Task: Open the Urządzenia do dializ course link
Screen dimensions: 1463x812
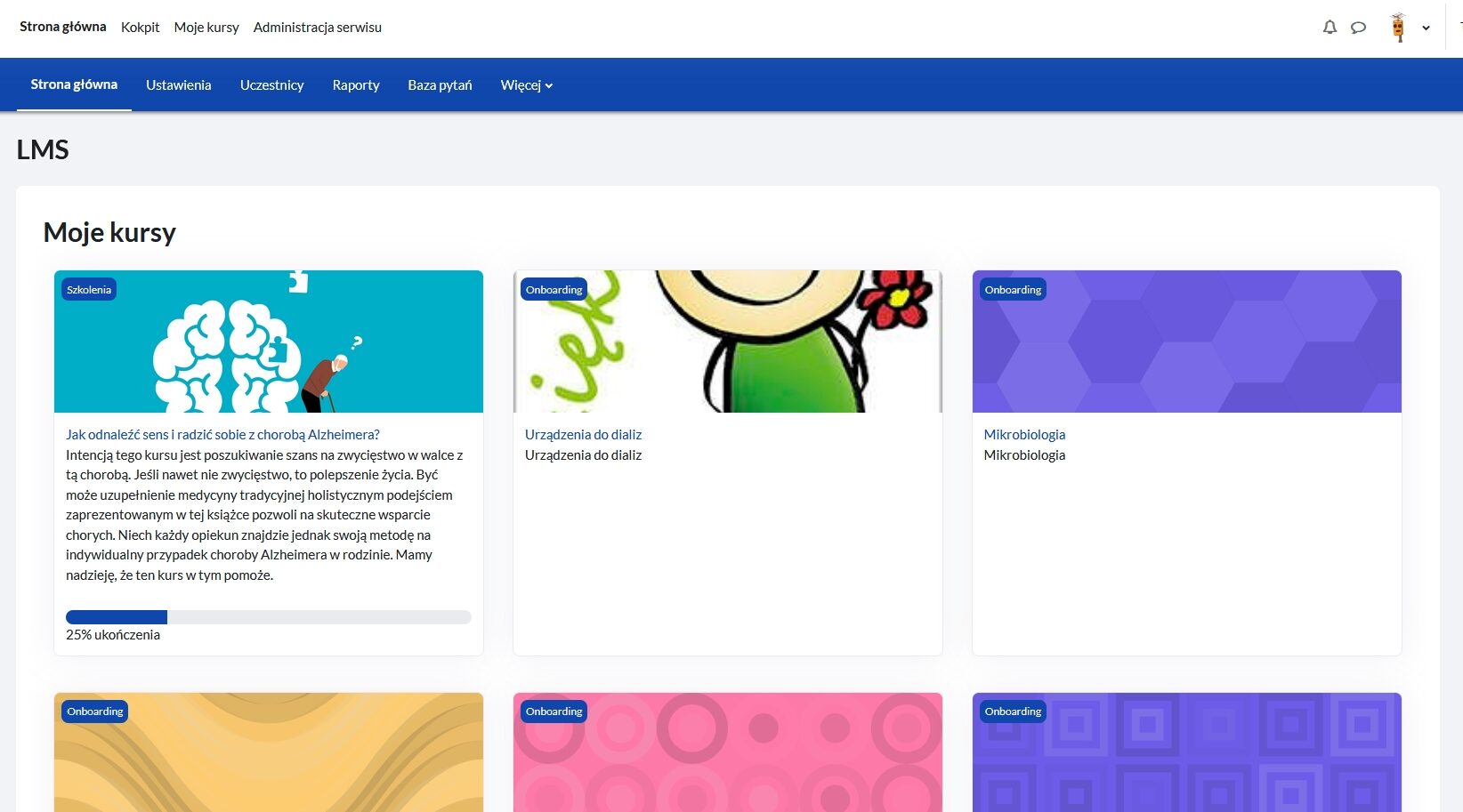Action: point(583,435)
